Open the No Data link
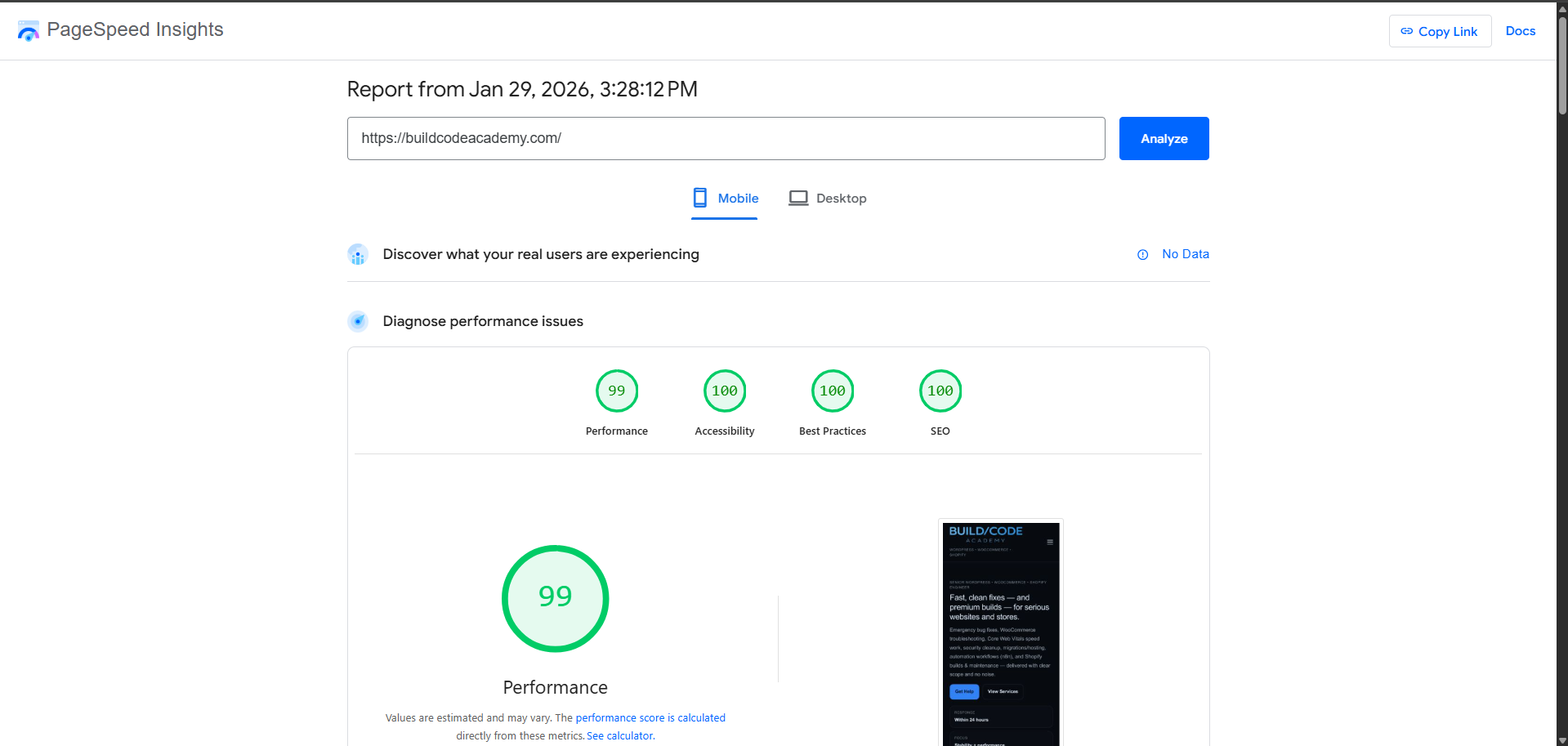Image resolution: width=1568 pixels, height=746 pixels. 1185,254
